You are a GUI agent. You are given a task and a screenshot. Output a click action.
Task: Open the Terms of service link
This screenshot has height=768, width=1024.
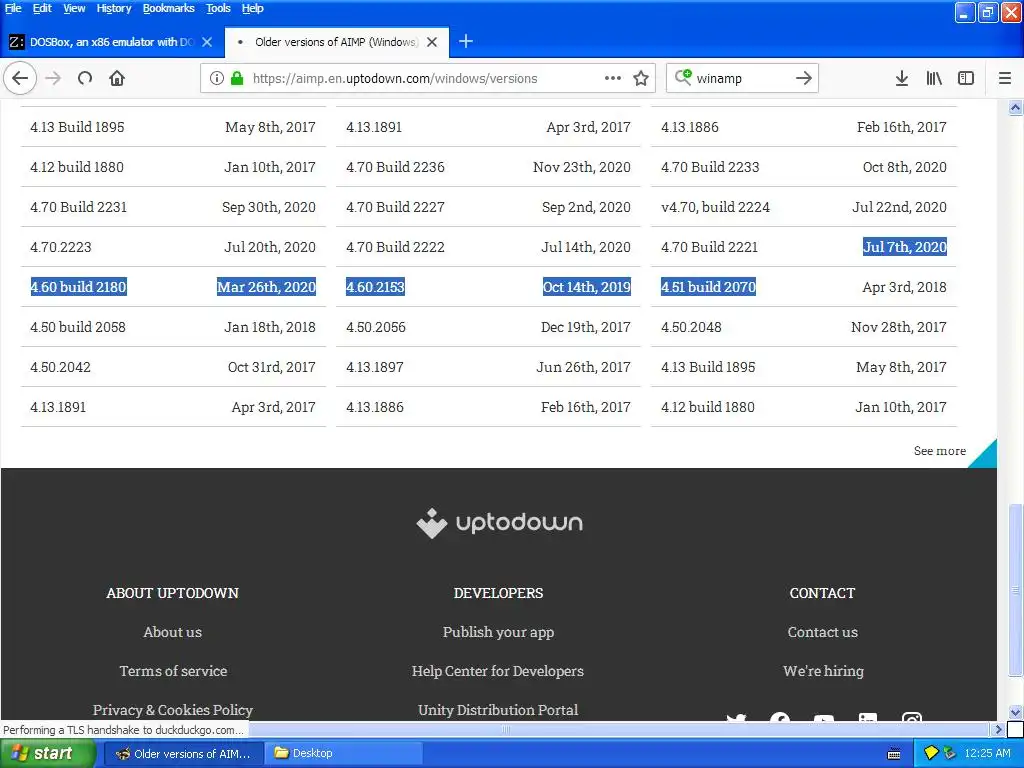coord(173,671)
